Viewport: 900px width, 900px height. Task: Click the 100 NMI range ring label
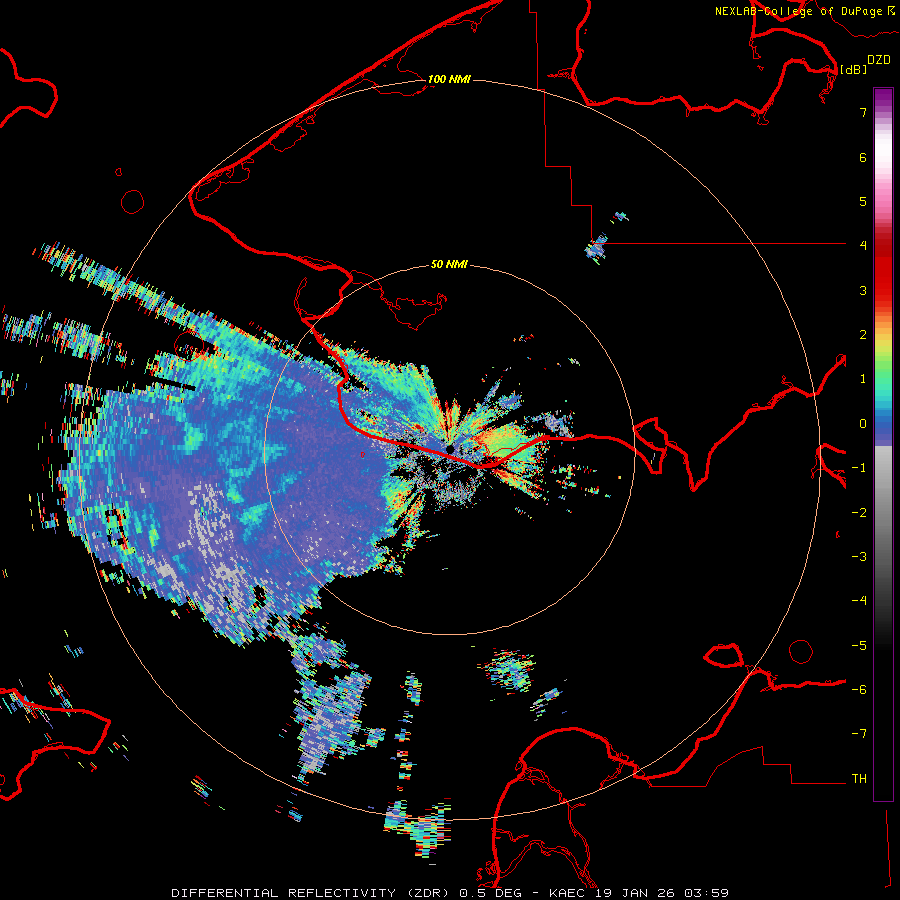pyautogui.click(x=449, y=79)
